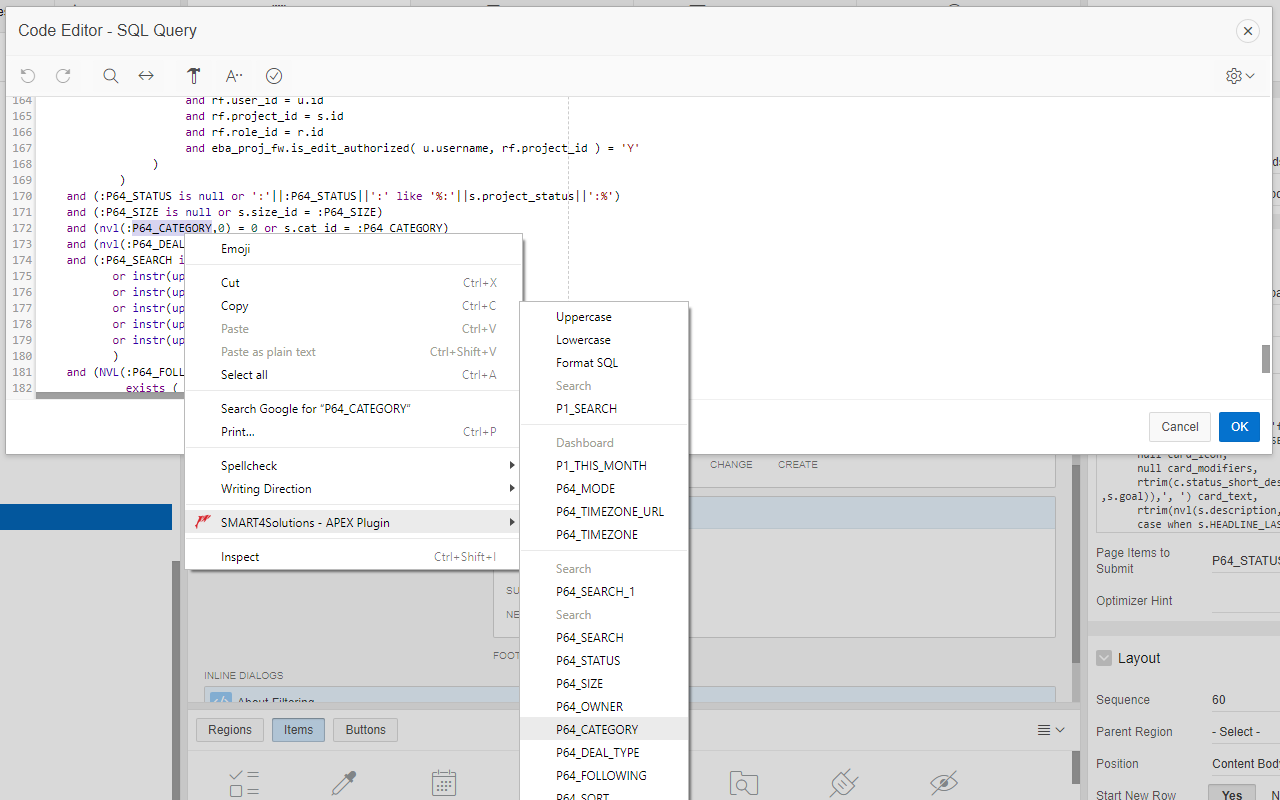Open Query Builder hammer icon
1280x800 pixels.
(x=194, y=76)
